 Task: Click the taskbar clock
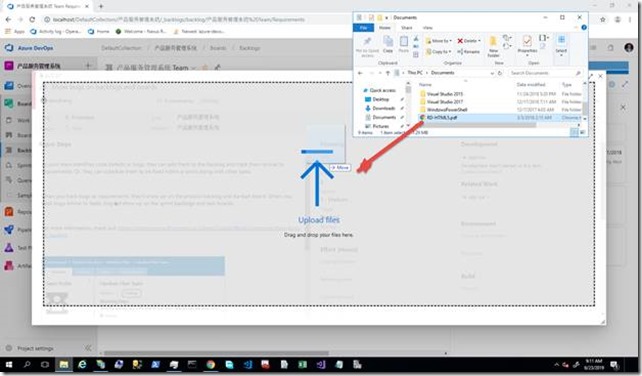pyautogui.click(x=593, y=365)
